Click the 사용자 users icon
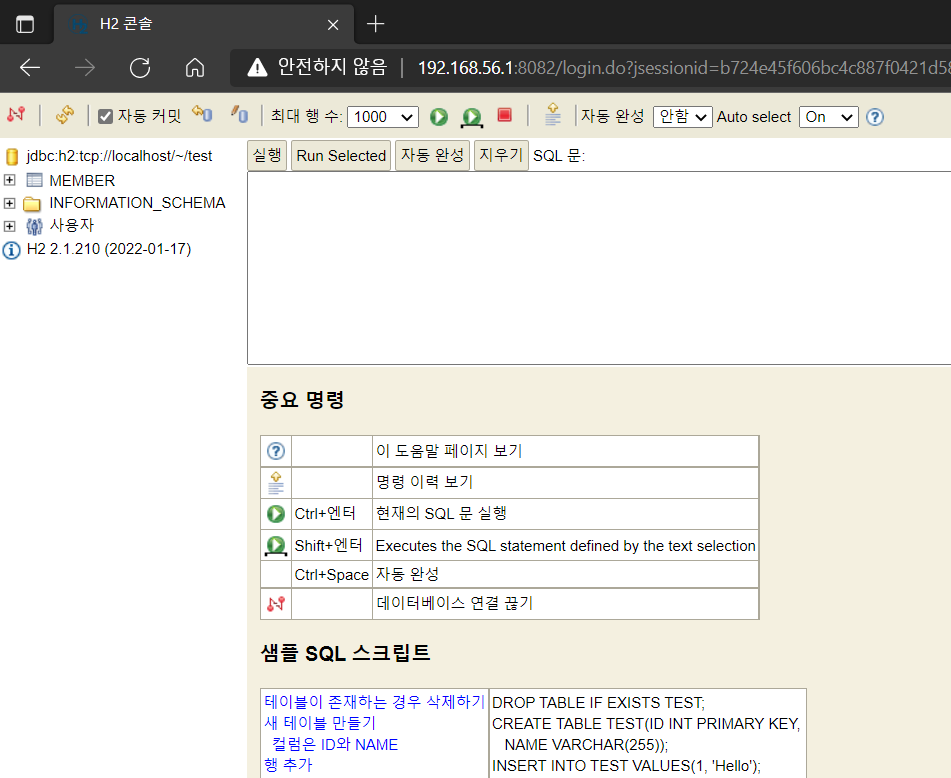 click(35, 226)
